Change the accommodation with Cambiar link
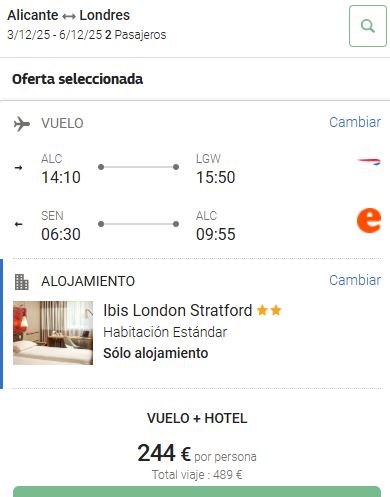This screenshot has width=390, height=497. pos(355,280)
